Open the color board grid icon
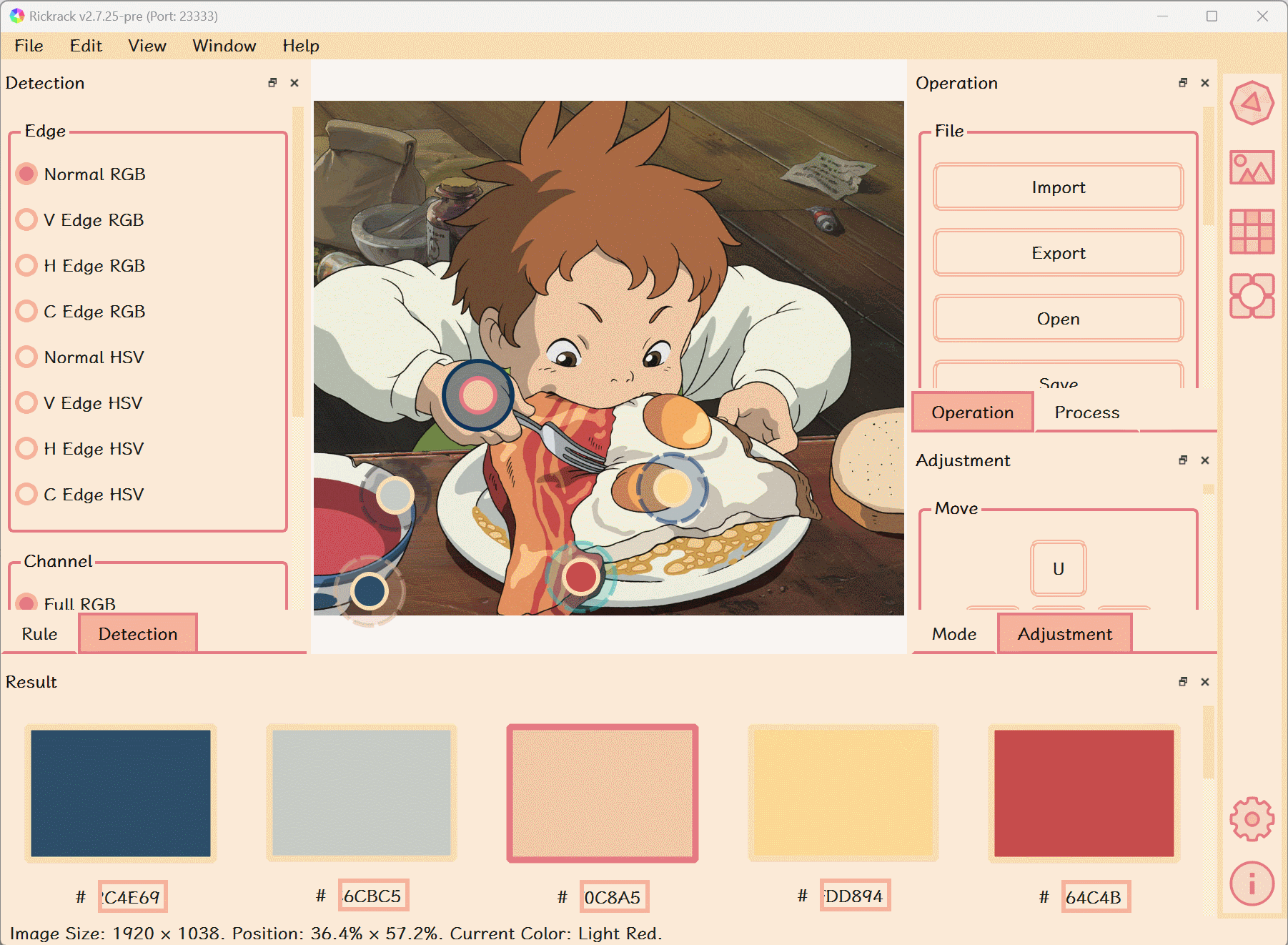Image resolution: width=1288 pixels, height=945 pixels. click(1252, 232)
